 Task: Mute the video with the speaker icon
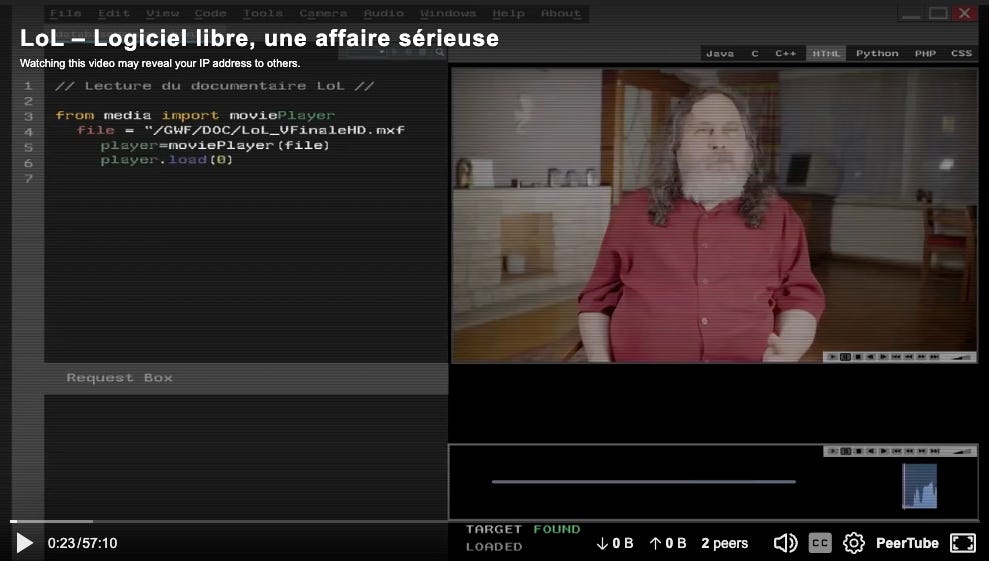[785, 543]
